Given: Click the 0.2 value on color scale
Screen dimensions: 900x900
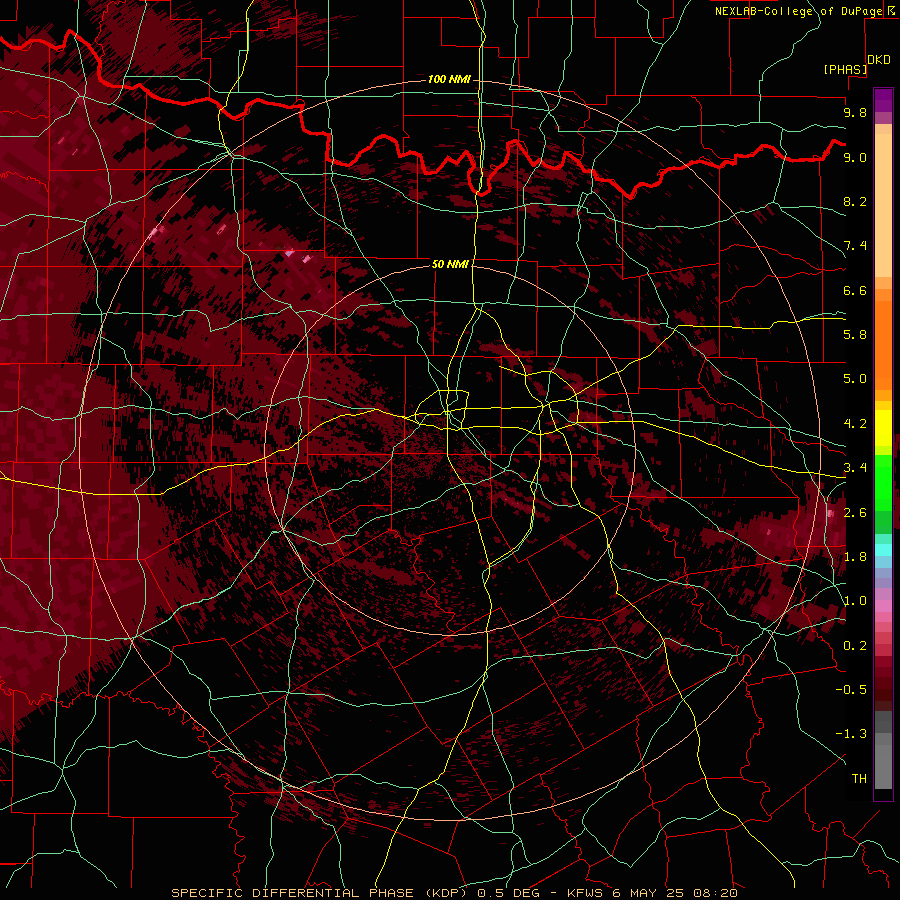Looking at the screenshot, I should 855,646.
